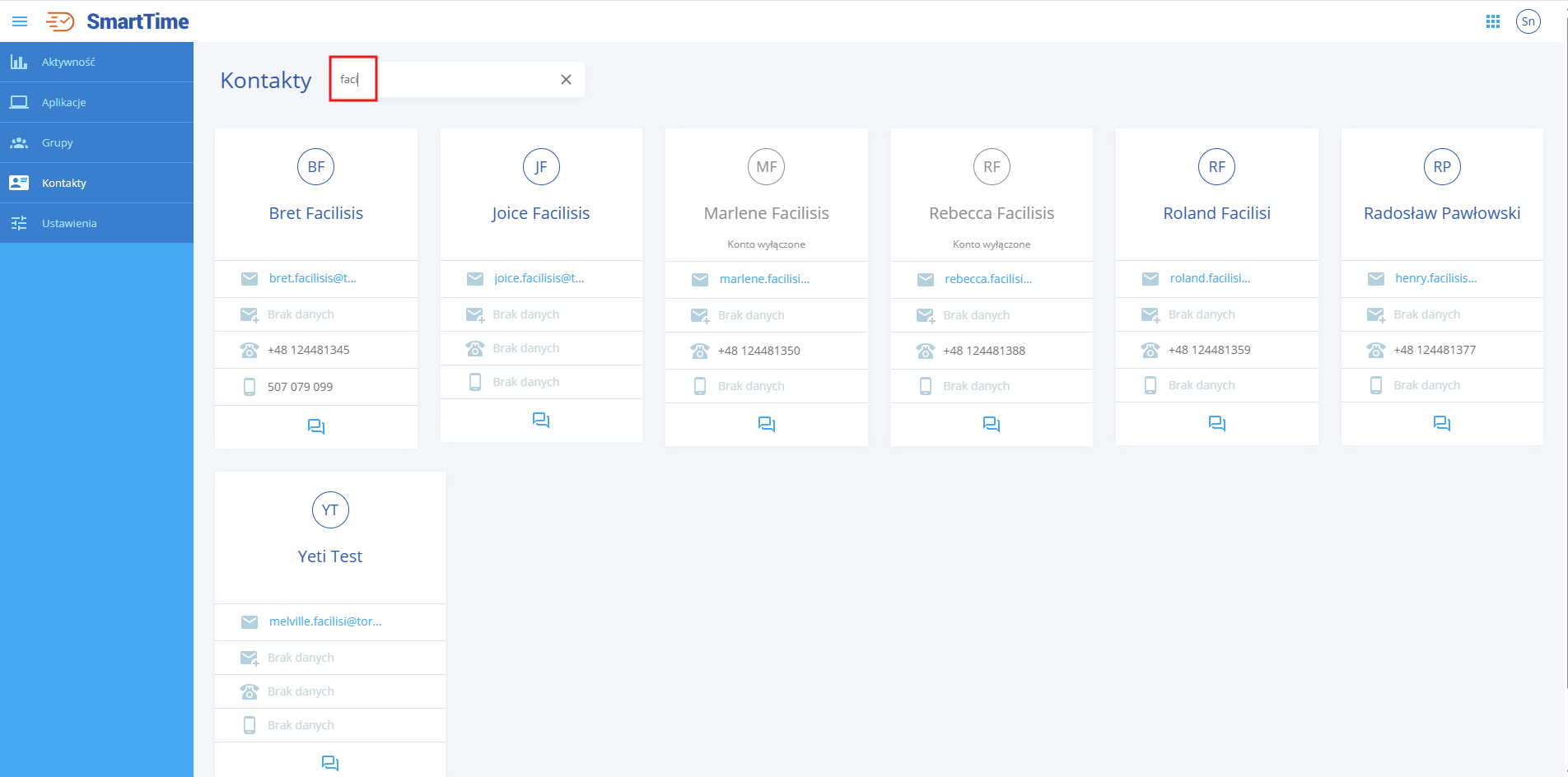
Task: Open the apps grid launcher icon
Action: pos(1492,21)
